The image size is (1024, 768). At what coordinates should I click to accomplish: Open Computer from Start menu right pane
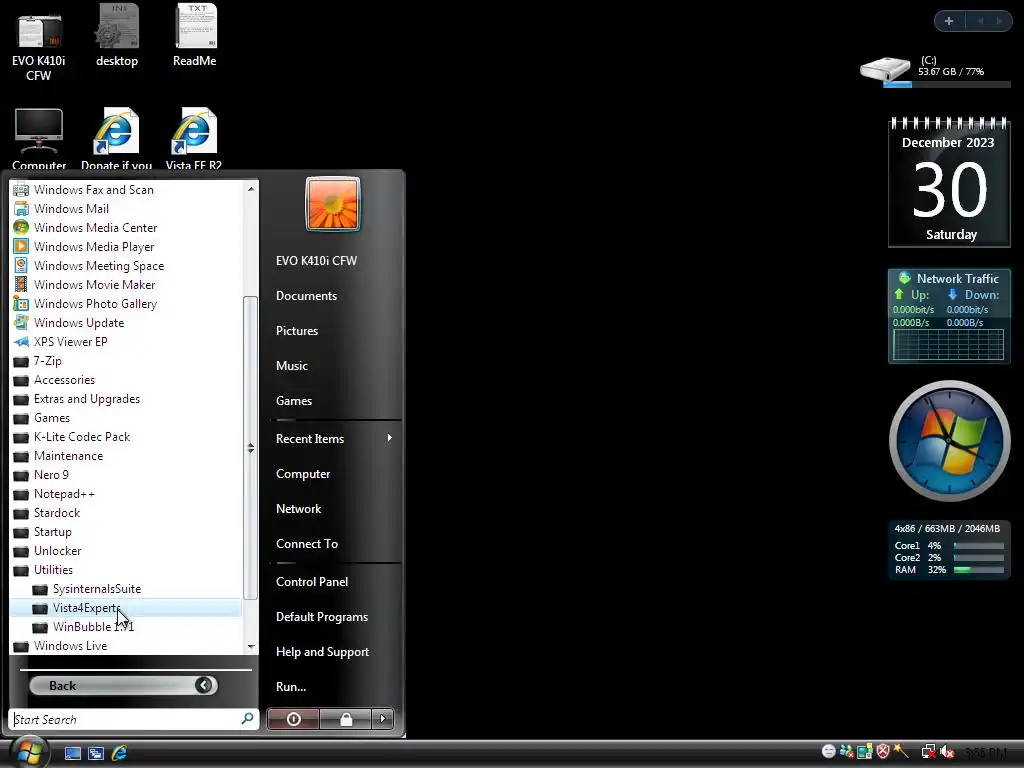point(303,474)
